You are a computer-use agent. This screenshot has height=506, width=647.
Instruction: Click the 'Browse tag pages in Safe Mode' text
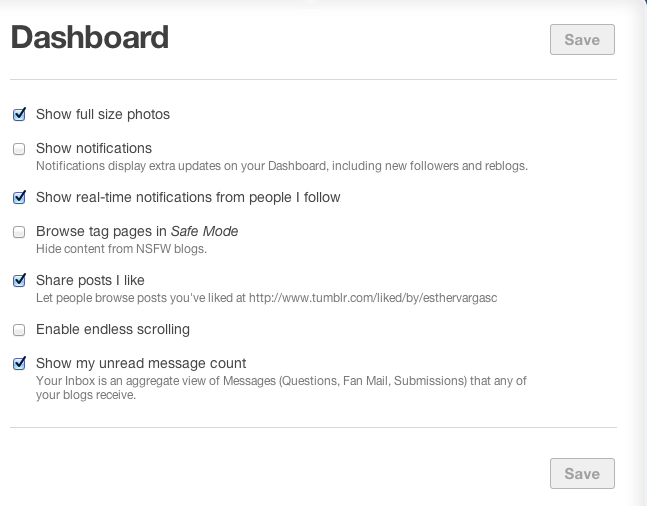pos(137,232)
